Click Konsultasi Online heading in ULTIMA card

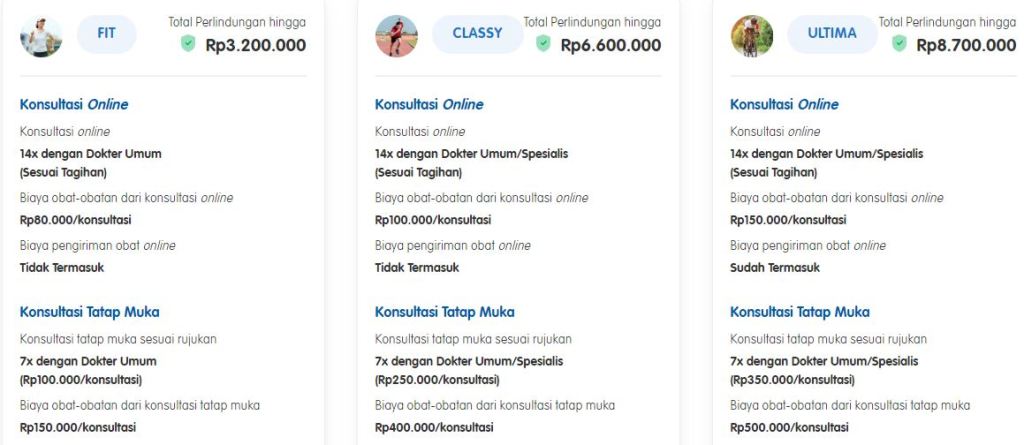click(784, 104)
